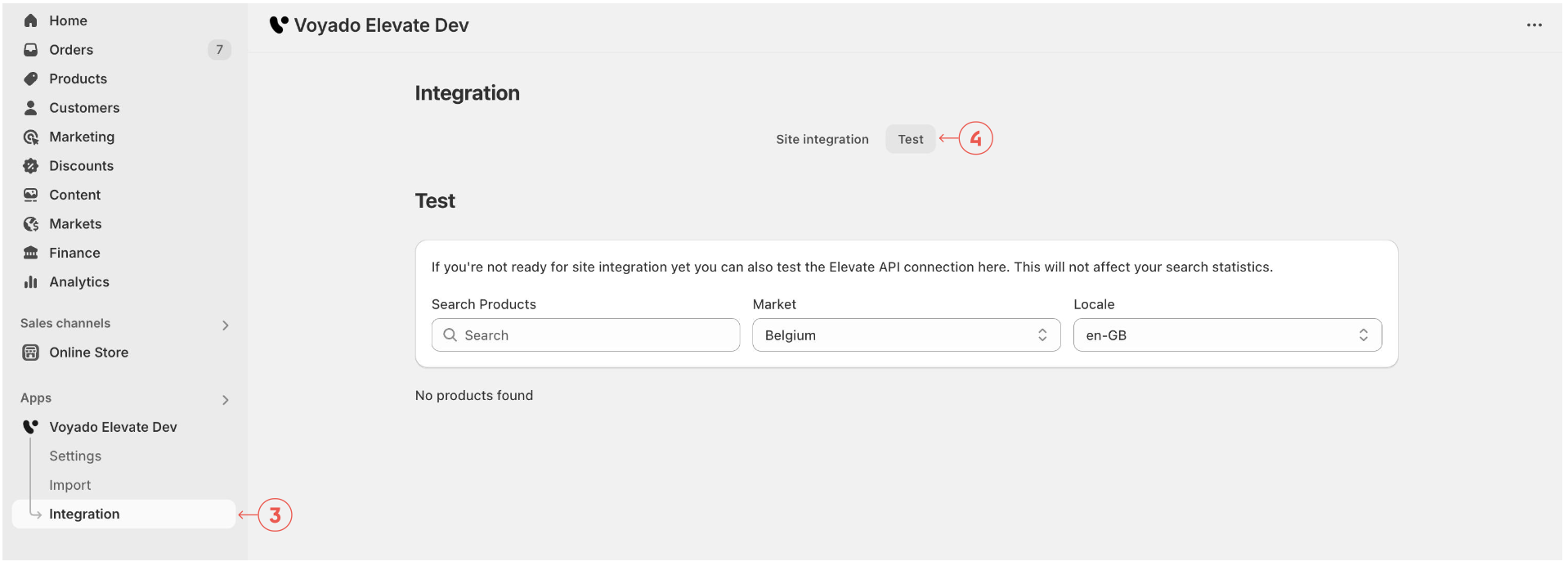Select the Test tab
Image resolution: width=1568 pixels, height=566 pixels.
pyautogui.click(x=910, y=139)
